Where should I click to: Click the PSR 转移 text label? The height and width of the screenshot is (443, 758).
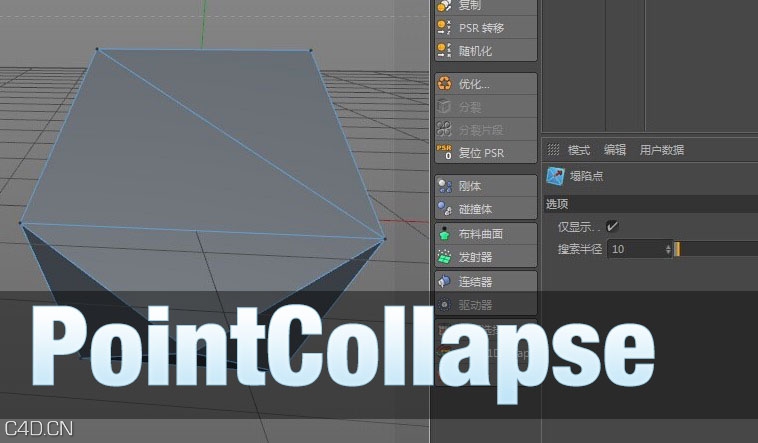tap(481, 28)
